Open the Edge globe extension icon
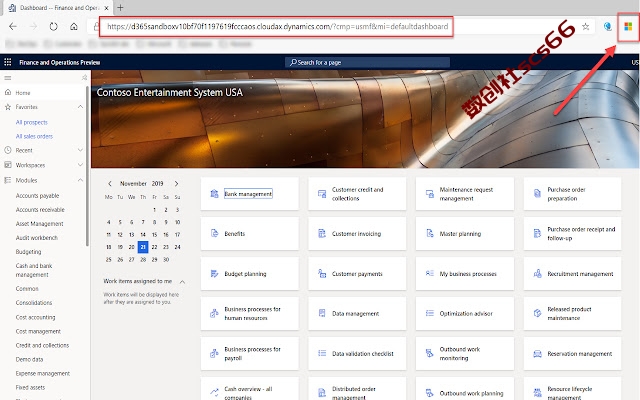640x400 pixels. pyautogui.click(x=608, y=27)
